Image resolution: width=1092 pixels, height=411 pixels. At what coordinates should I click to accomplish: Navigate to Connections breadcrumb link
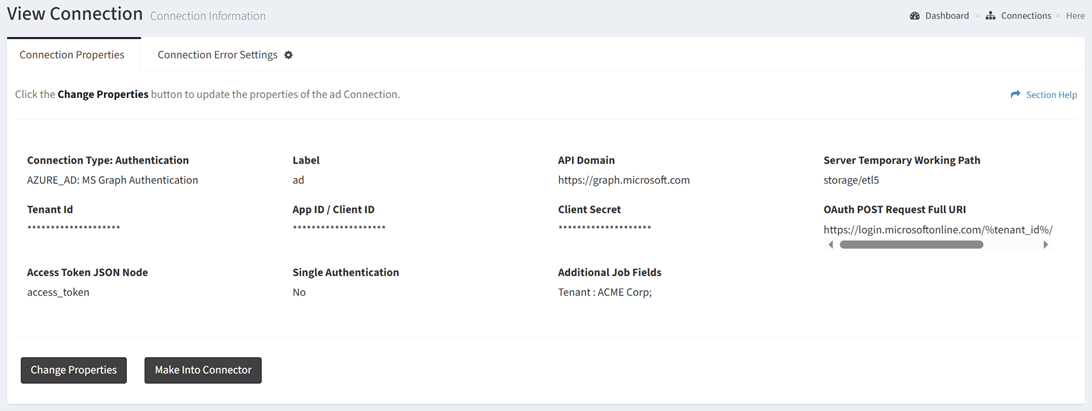coord(1026,16)
